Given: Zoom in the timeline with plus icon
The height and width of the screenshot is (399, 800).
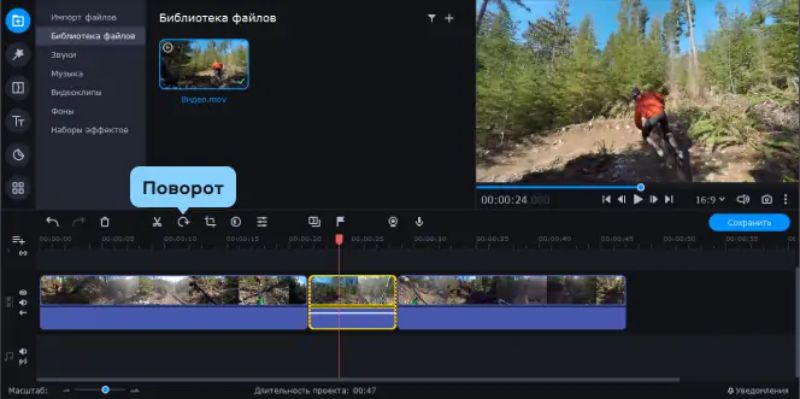Looking at the screenshot, I should pos(135,390).
